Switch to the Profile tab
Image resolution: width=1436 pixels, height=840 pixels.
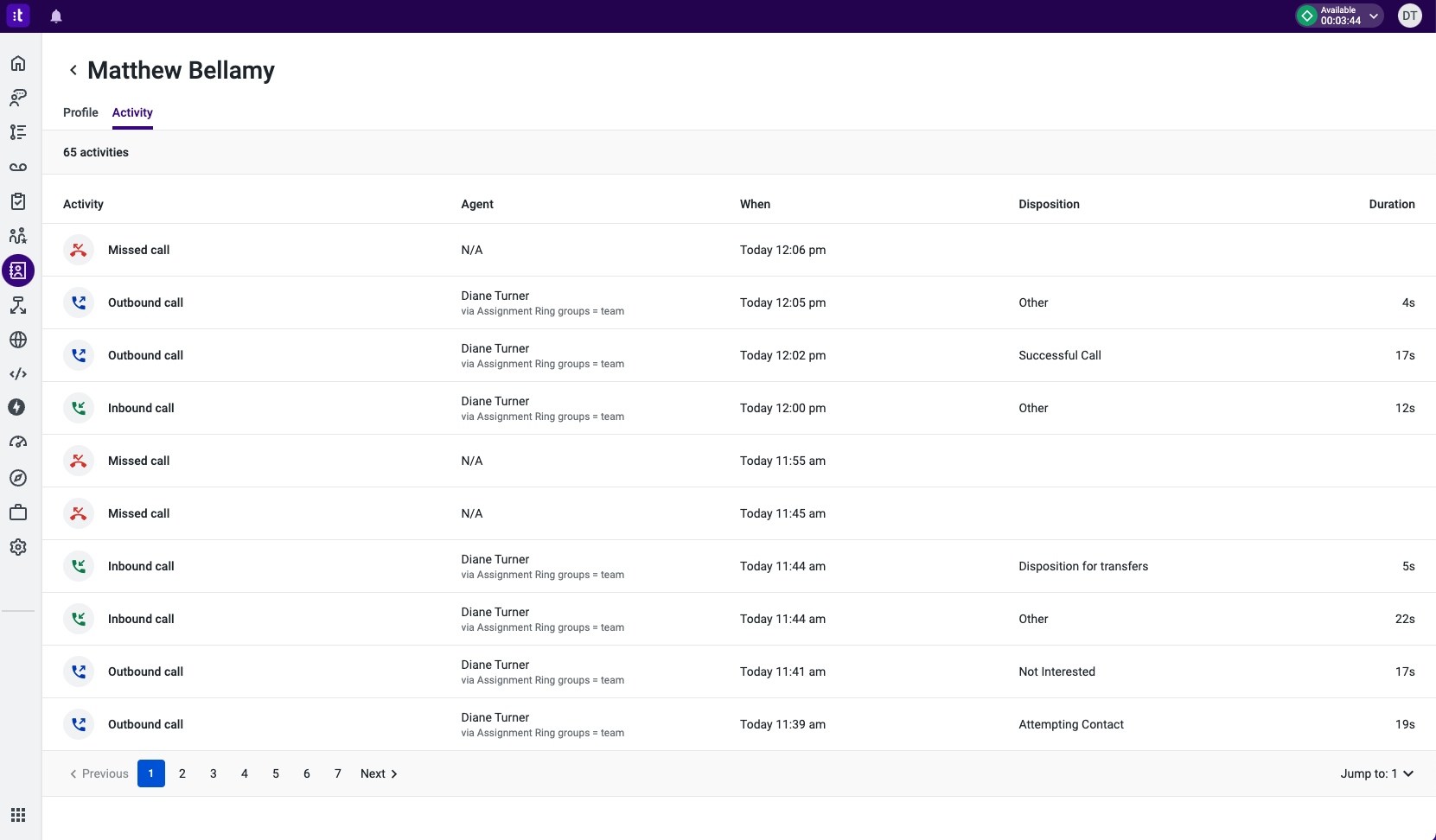80,112
